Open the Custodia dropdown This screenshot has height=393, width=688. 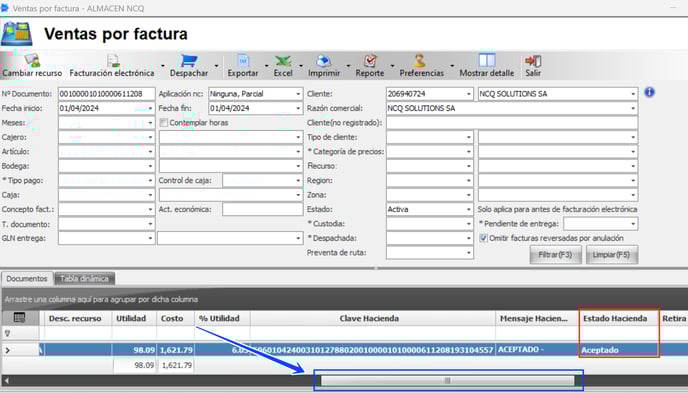pos(469,224)
